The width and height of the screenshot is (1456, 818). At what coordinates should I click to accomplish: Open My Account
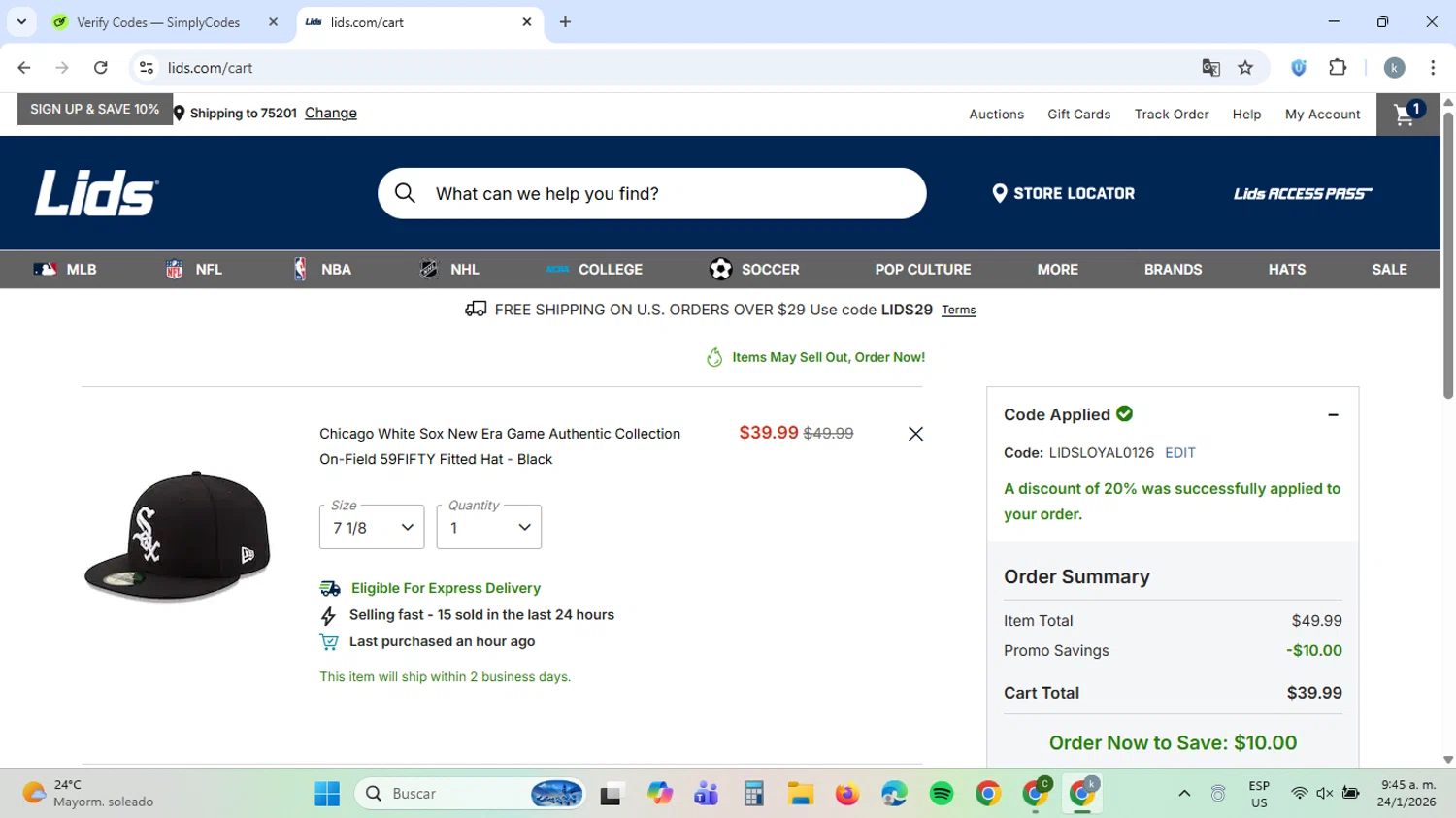pos(1322,115)
